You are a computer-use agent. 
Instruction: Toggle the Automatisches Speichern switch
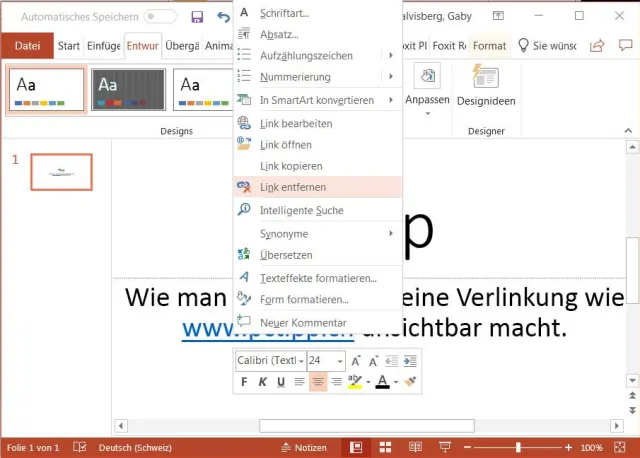(160, 17)
